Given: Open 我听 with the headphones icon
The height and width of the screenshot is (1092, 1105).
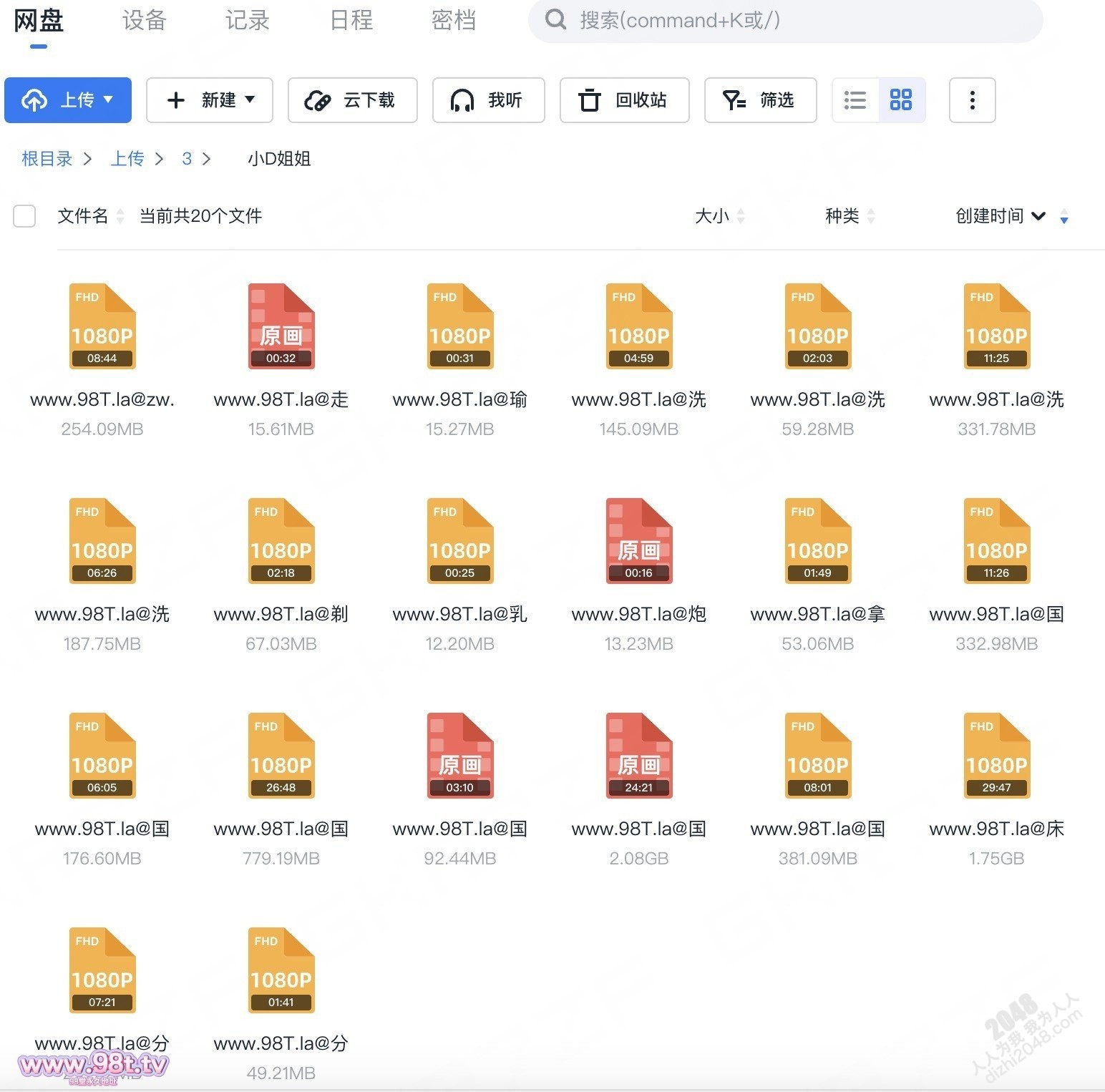Looking at the screenshot, I should point(488,100).
